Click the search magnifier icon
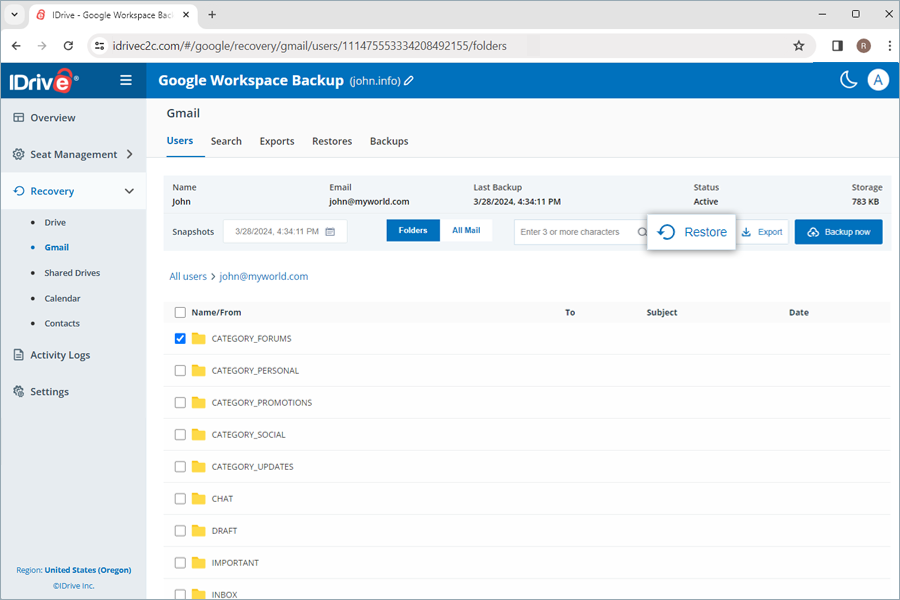This screenshot has height=600, width=900. [x=642, y=232]
